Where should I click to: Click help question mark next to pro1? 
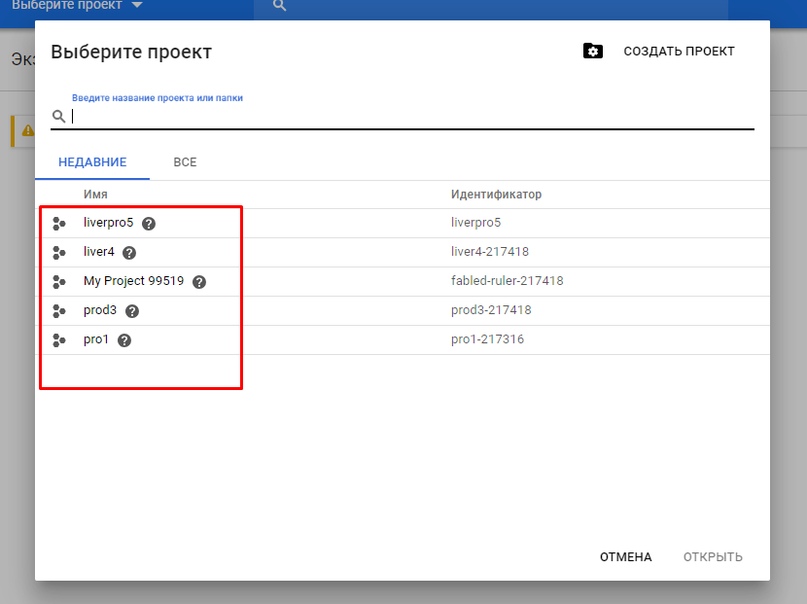tap(124, 340)
